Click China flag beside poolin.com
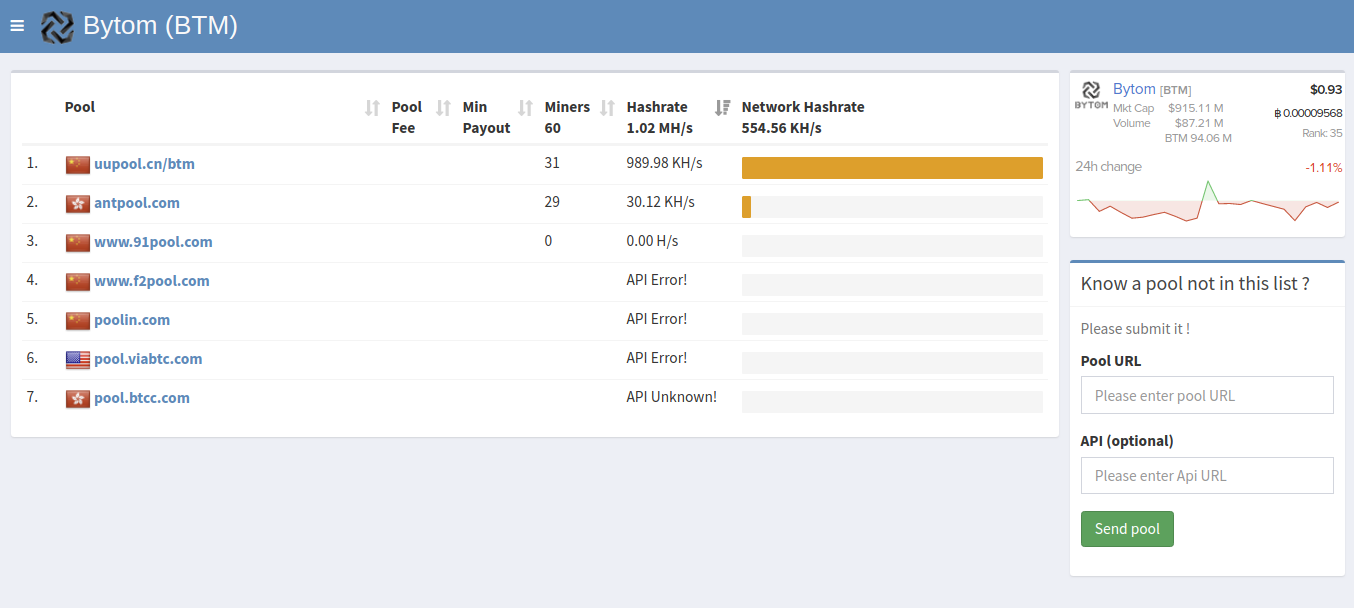Viewport: 1354px width, 608px height. 78,321
